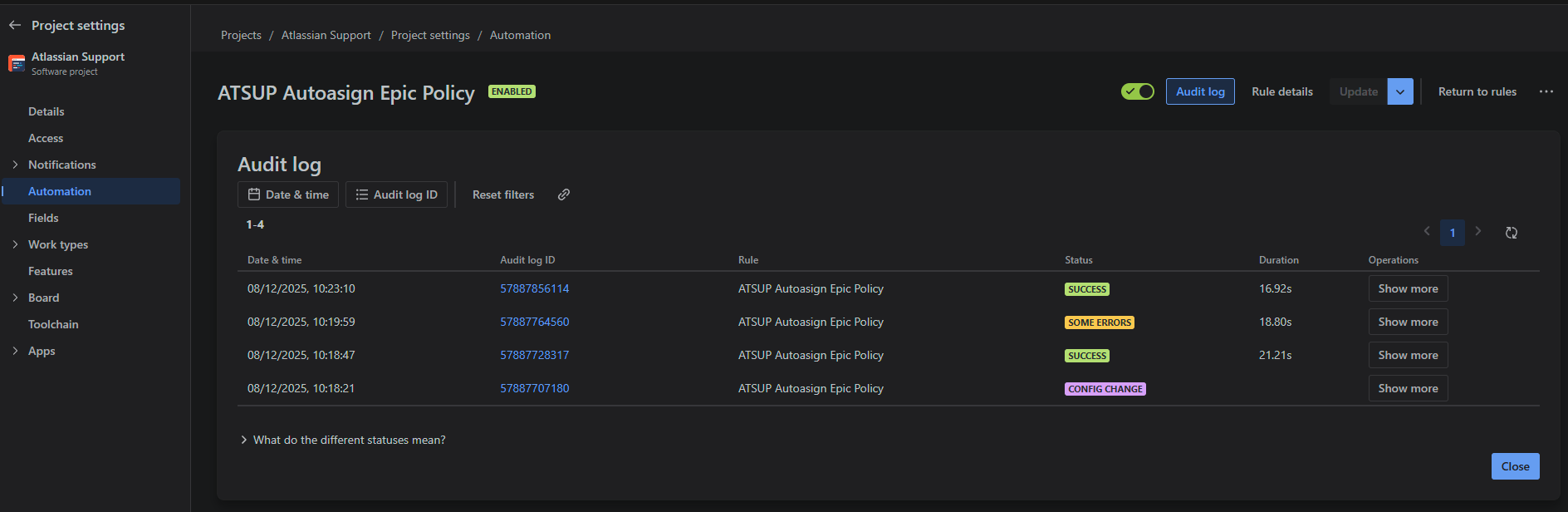Click the Project settings breadcrumb link
This screenshot has height=512, width=1568.
(x=430, y=35)
